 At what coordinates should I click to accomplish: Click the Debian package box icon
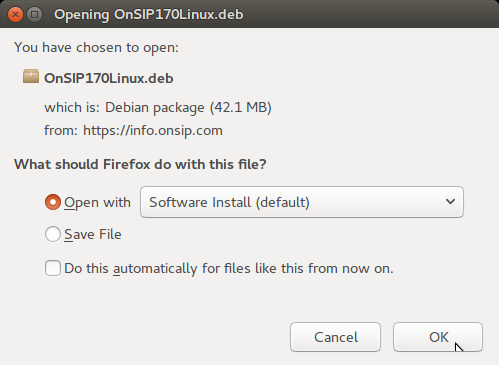click(31, 76)
